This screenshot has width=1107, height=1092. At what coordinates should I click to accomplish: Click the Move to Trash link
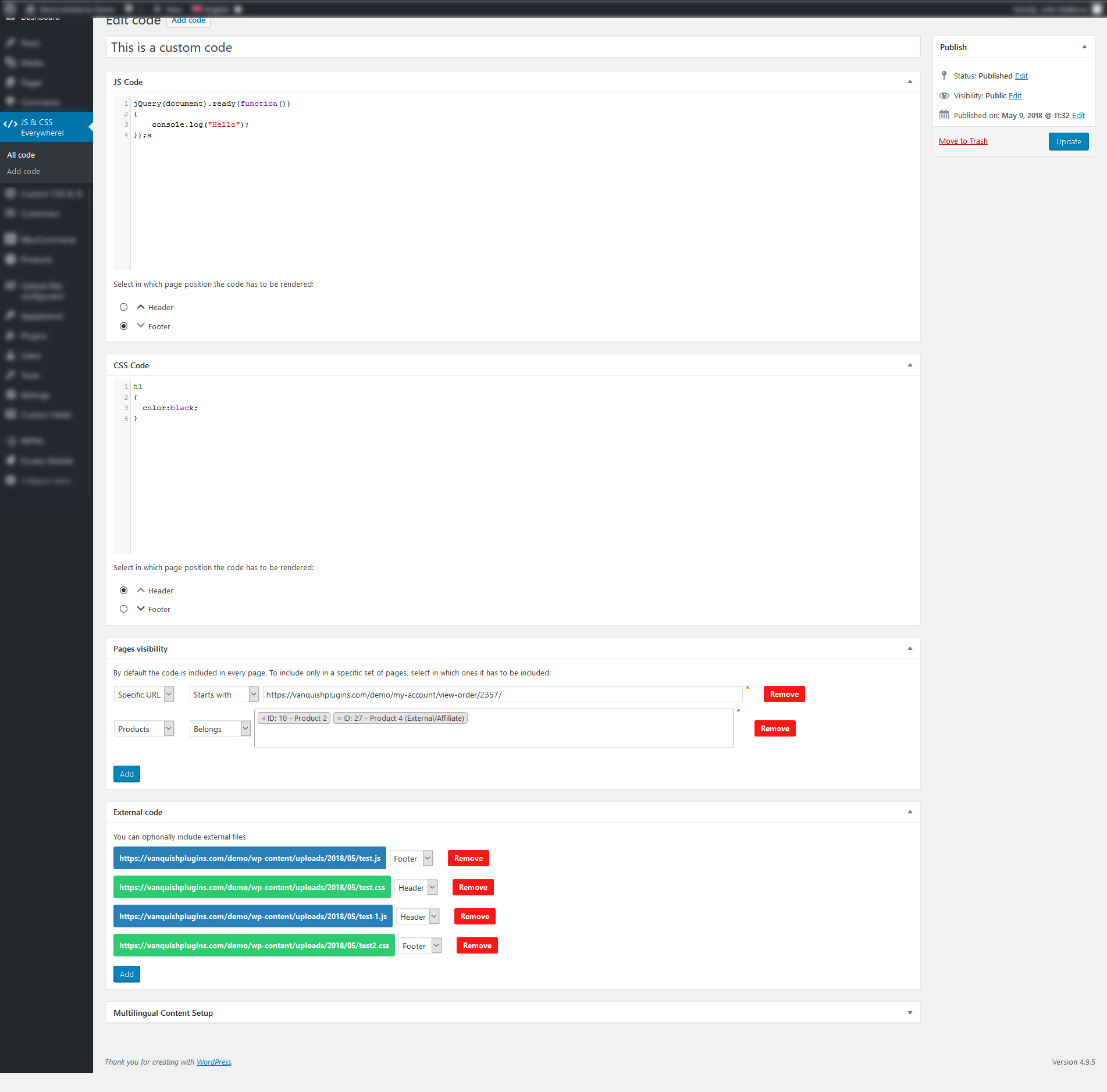click(x=963, y=141)
